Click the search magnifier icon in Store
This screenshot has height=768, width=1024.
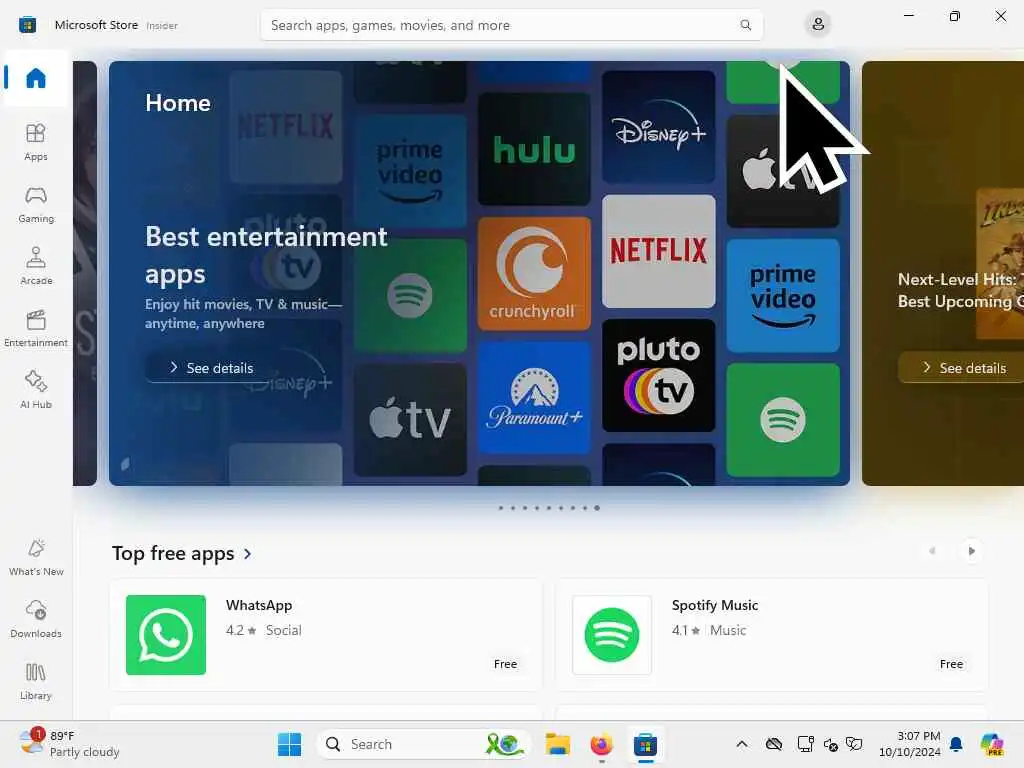point(745,25)
